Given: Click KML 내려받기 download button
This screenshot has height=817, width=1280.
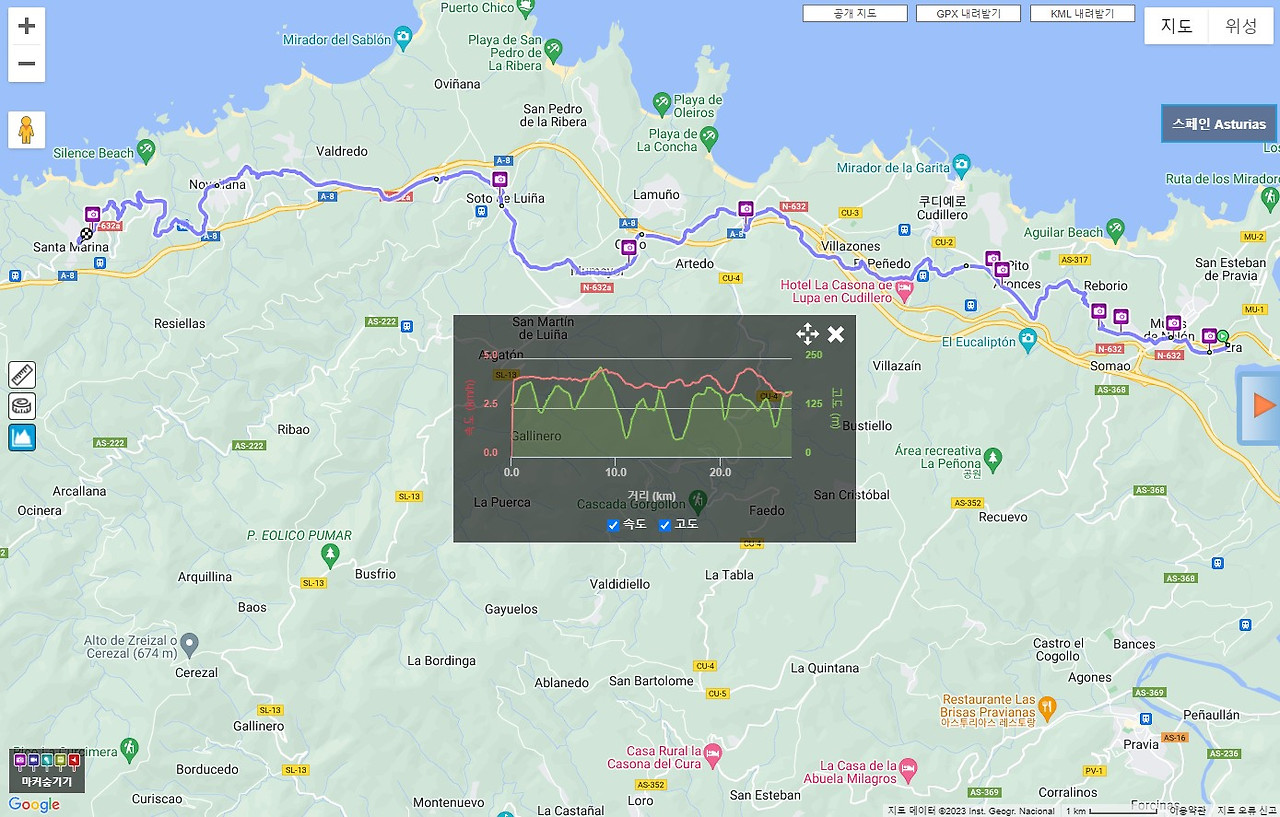Looking at the screenshot, I should (1082, 14).
